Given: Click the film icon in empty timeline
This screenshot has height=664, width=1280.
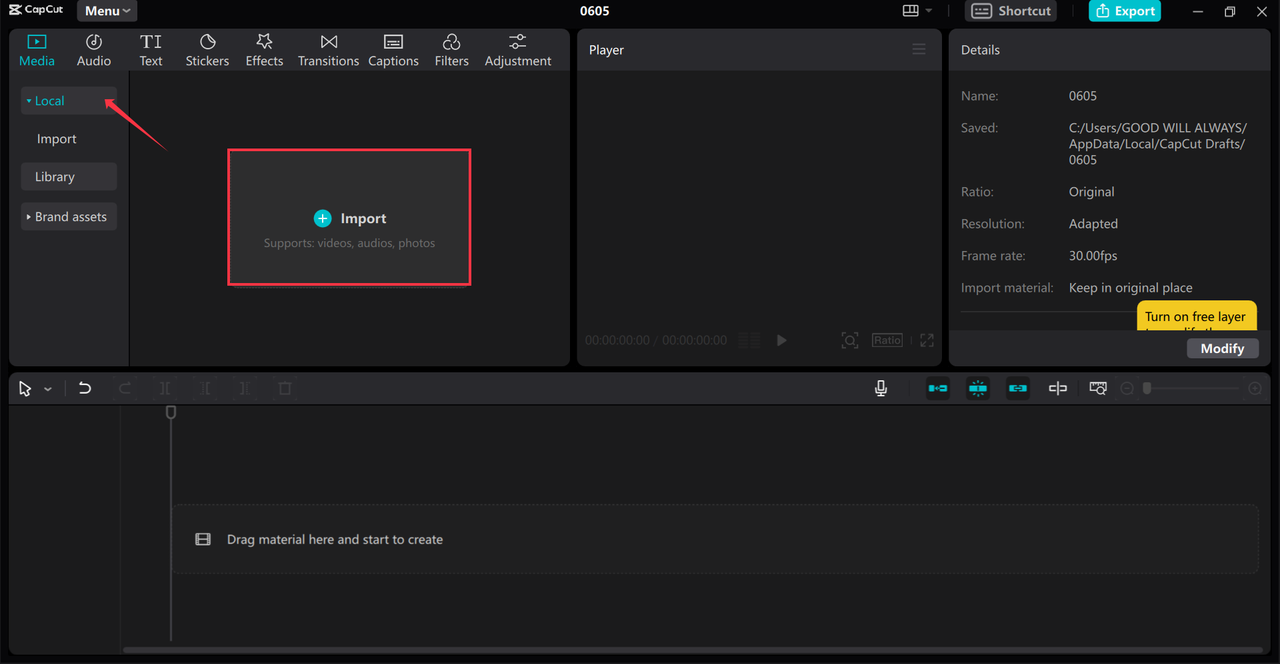Looking at the screenshot, I should (x=203, y=539).
